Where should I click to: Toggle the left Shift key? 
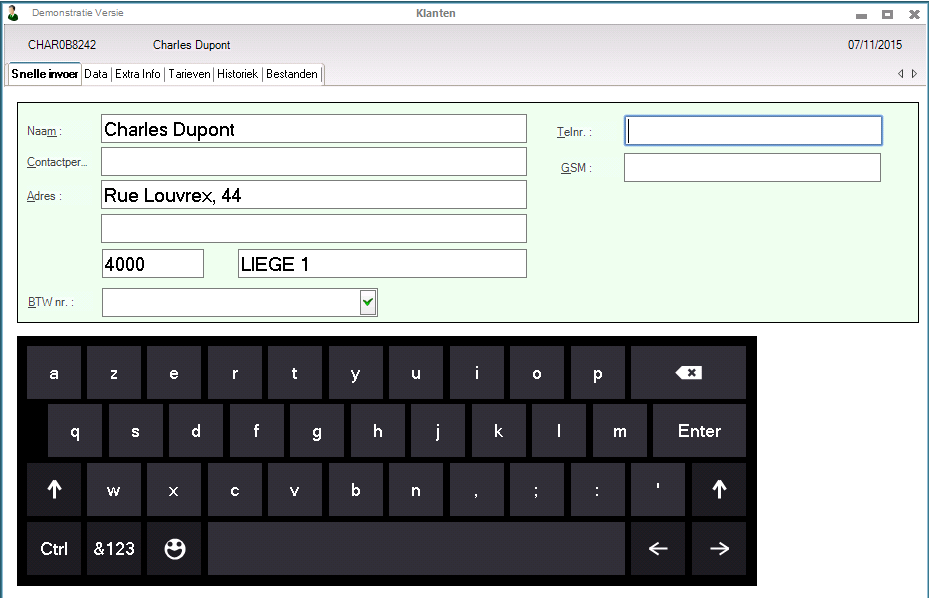click(54, 490)
